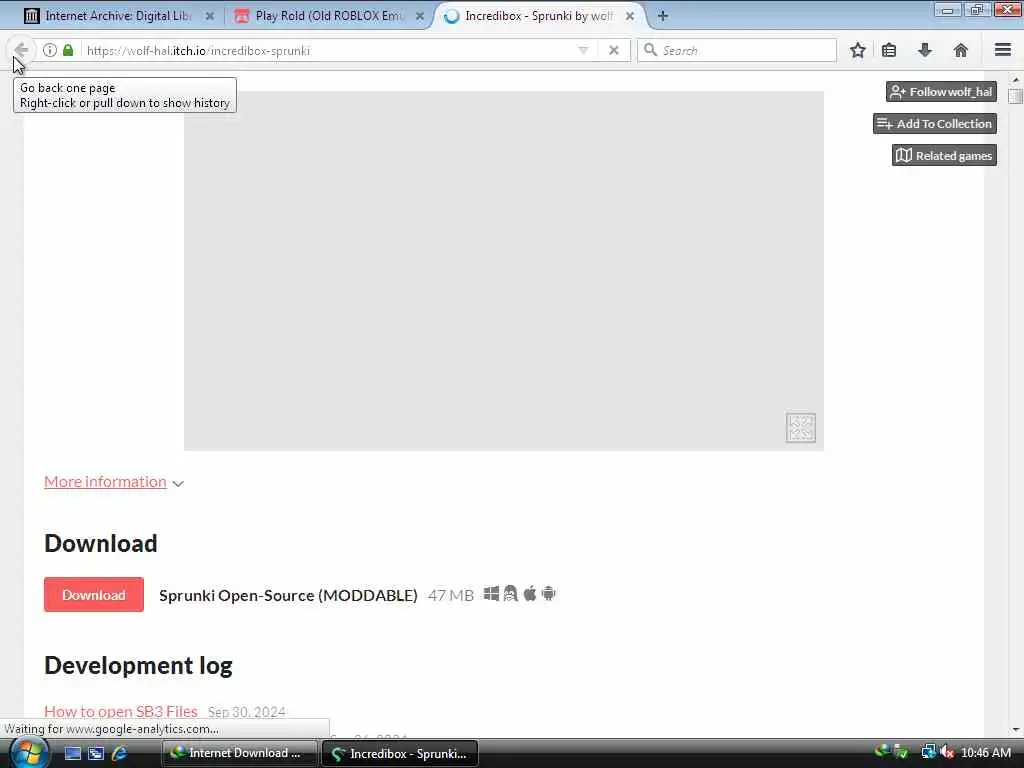Click the chevron beside More information

[x=178, y=483]
